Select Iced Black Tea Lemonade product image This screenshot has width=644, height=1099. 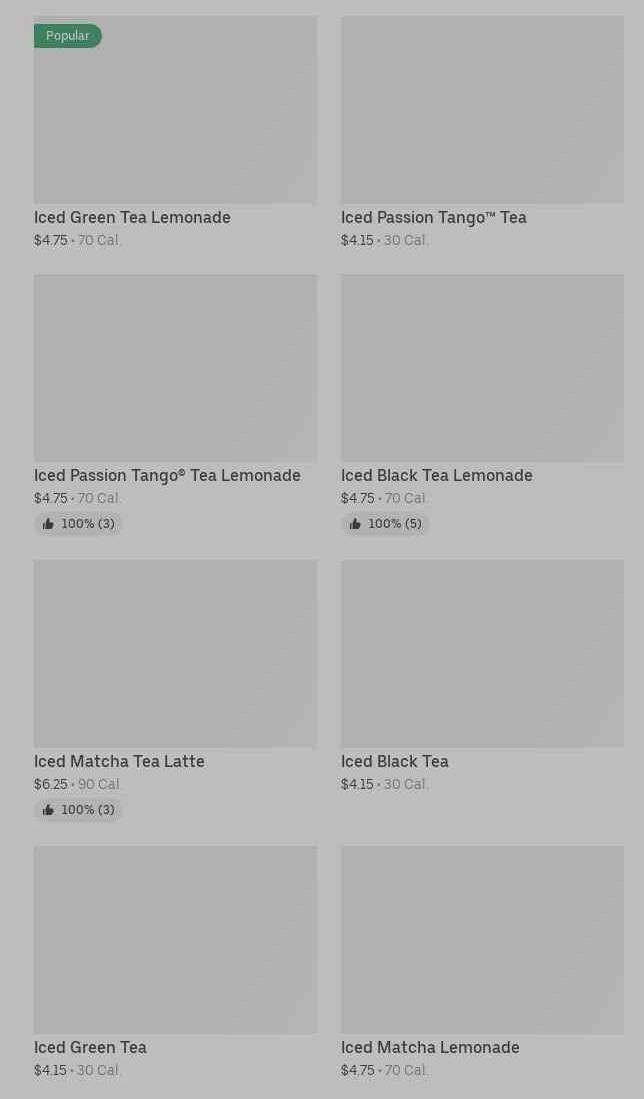coord(482,368)
